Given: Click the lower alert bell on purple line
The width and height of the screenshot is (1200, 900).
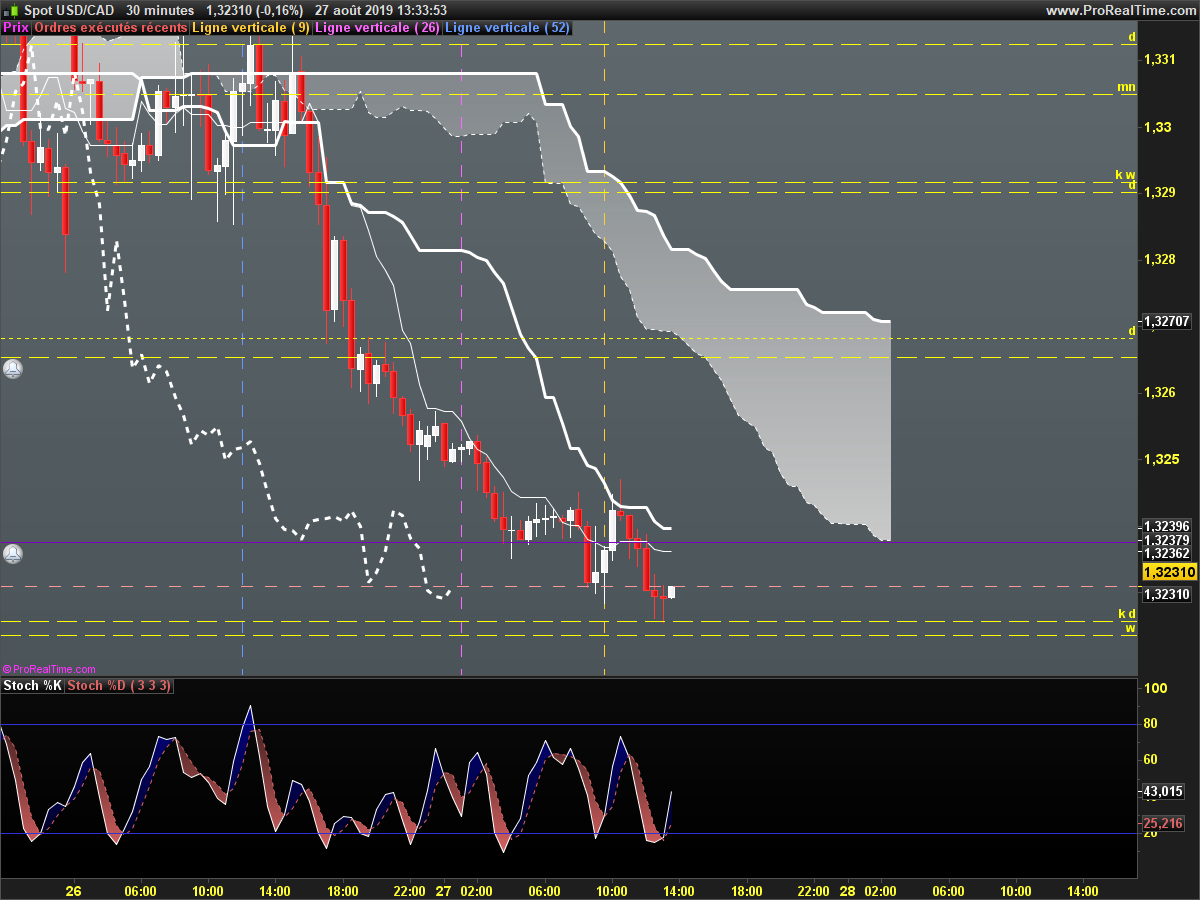Looking at the screenshot, I should (12, 552).
